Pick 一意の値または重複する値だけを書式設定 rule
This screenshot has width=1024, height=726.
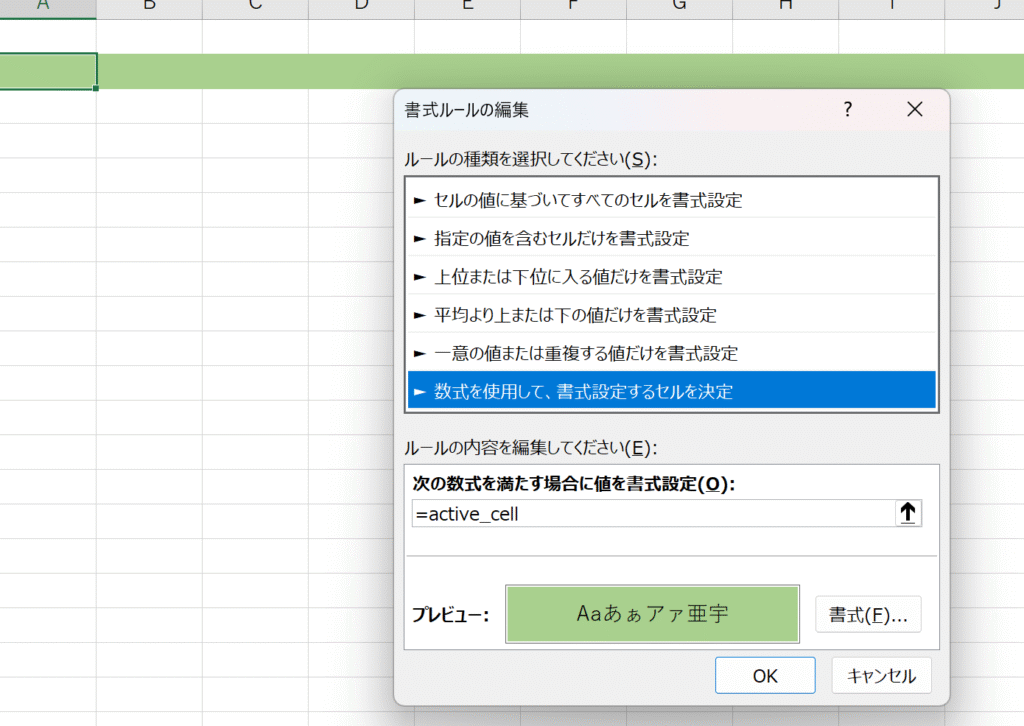tap(586, 353)
